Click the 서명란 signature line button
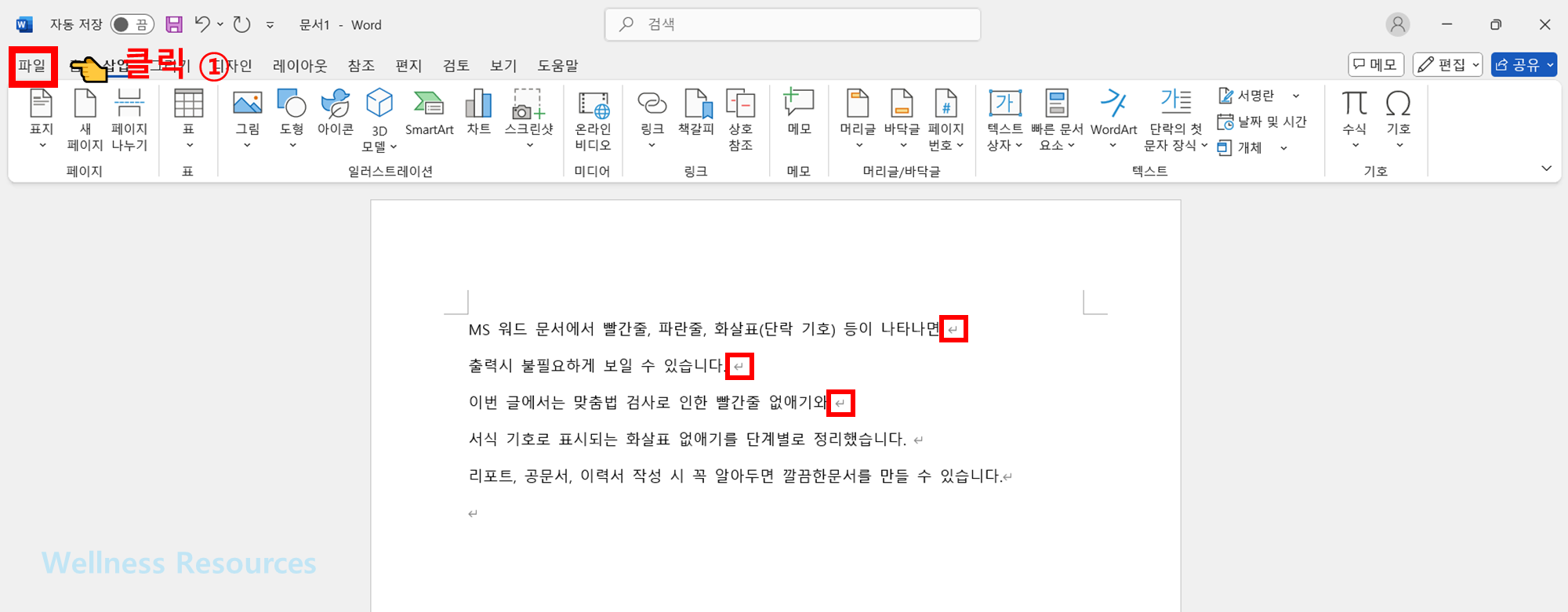This screenshot has height=612, width=1568. 1247,96
